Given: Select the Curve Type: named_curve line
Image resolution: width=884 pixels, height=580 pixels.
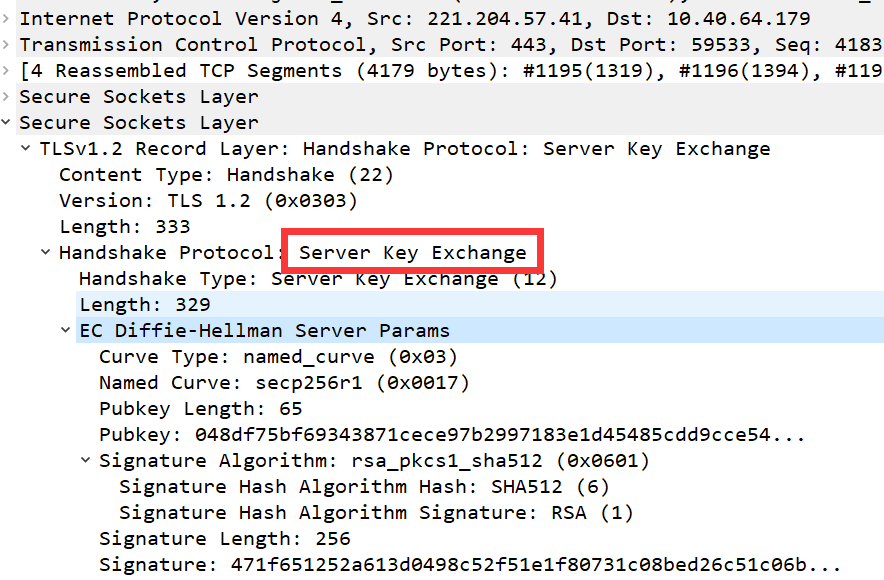Looking at the screenshot, I should point(278,357).
